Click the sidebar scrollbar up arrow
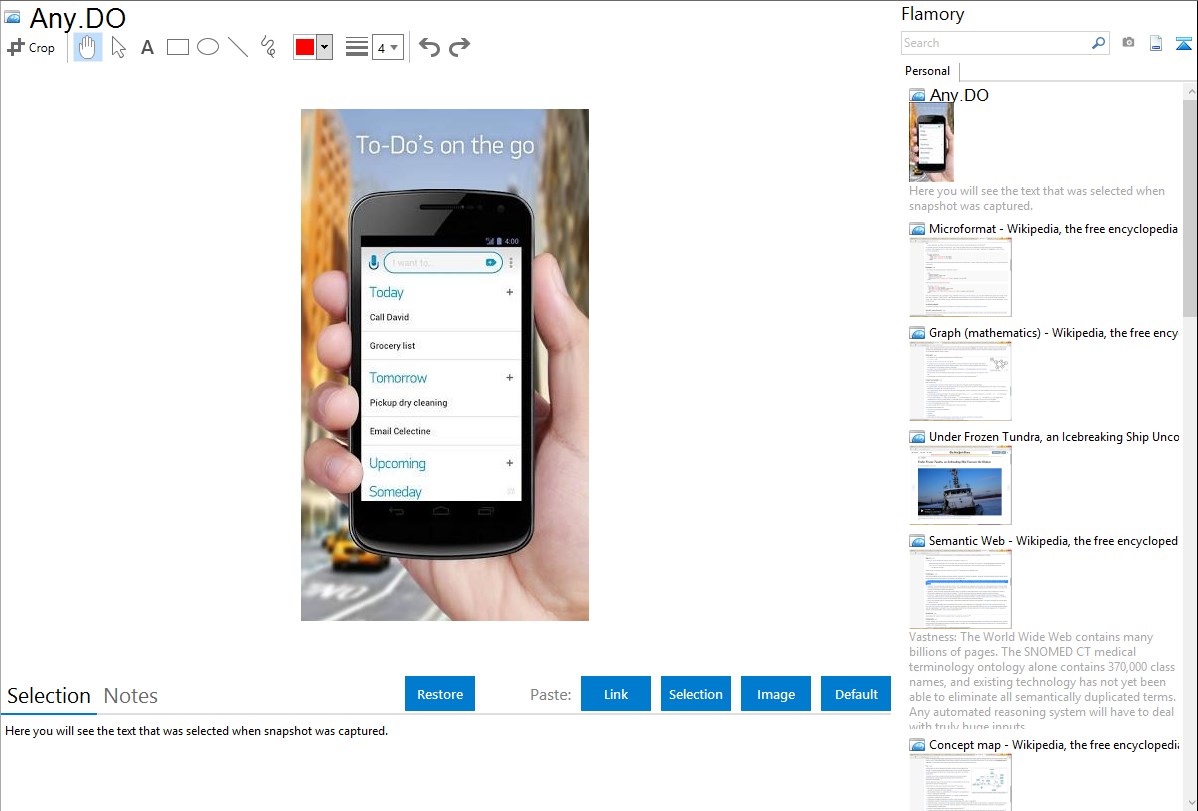 click(1190, 91)
